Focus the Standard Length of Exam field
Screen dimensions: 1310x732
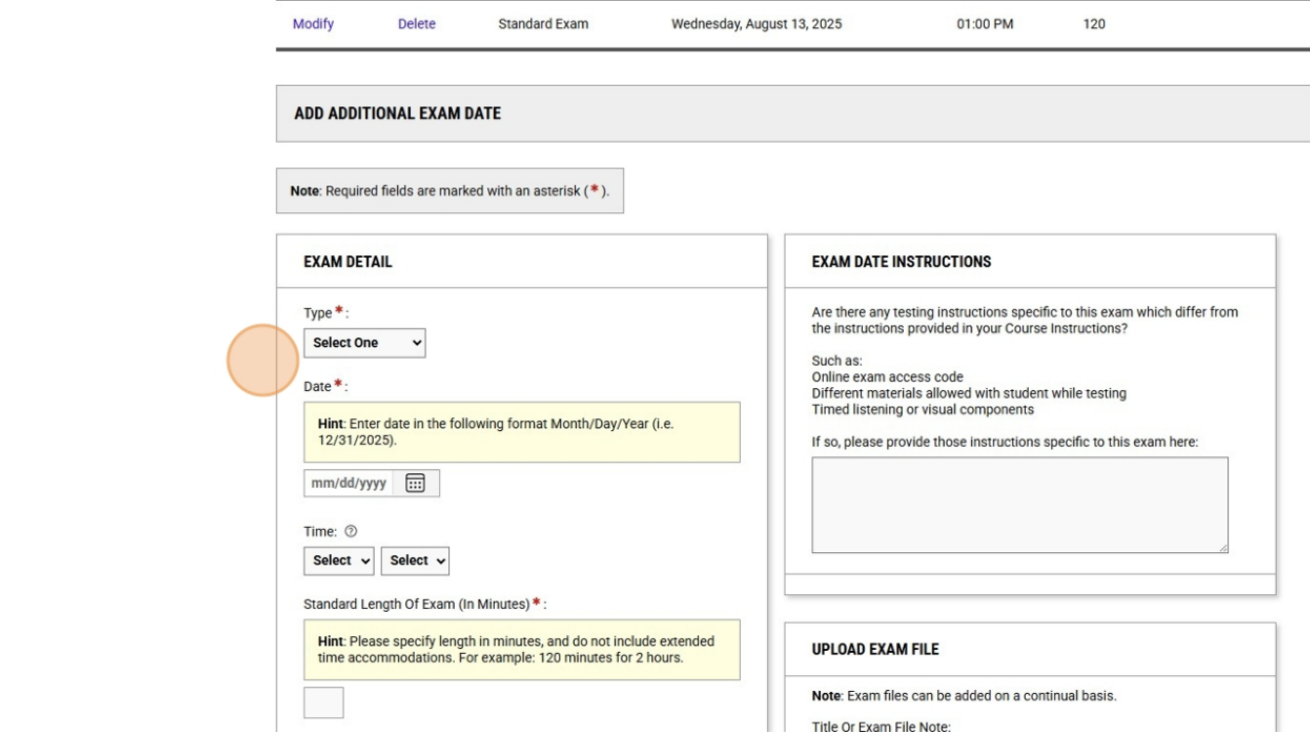pos(324,702)
